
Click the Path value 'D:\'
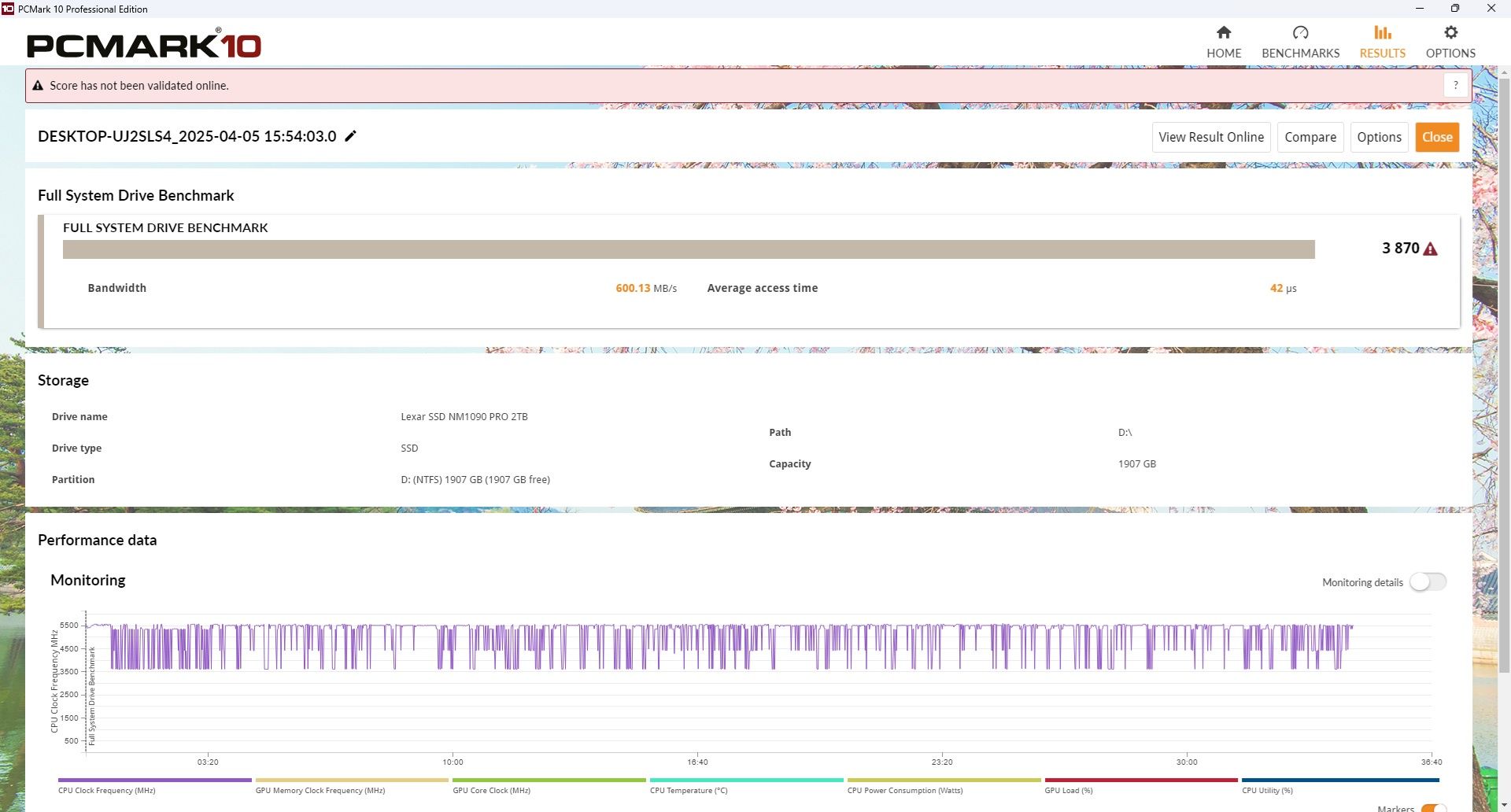pyautogui.click(x=1125, y=433)
